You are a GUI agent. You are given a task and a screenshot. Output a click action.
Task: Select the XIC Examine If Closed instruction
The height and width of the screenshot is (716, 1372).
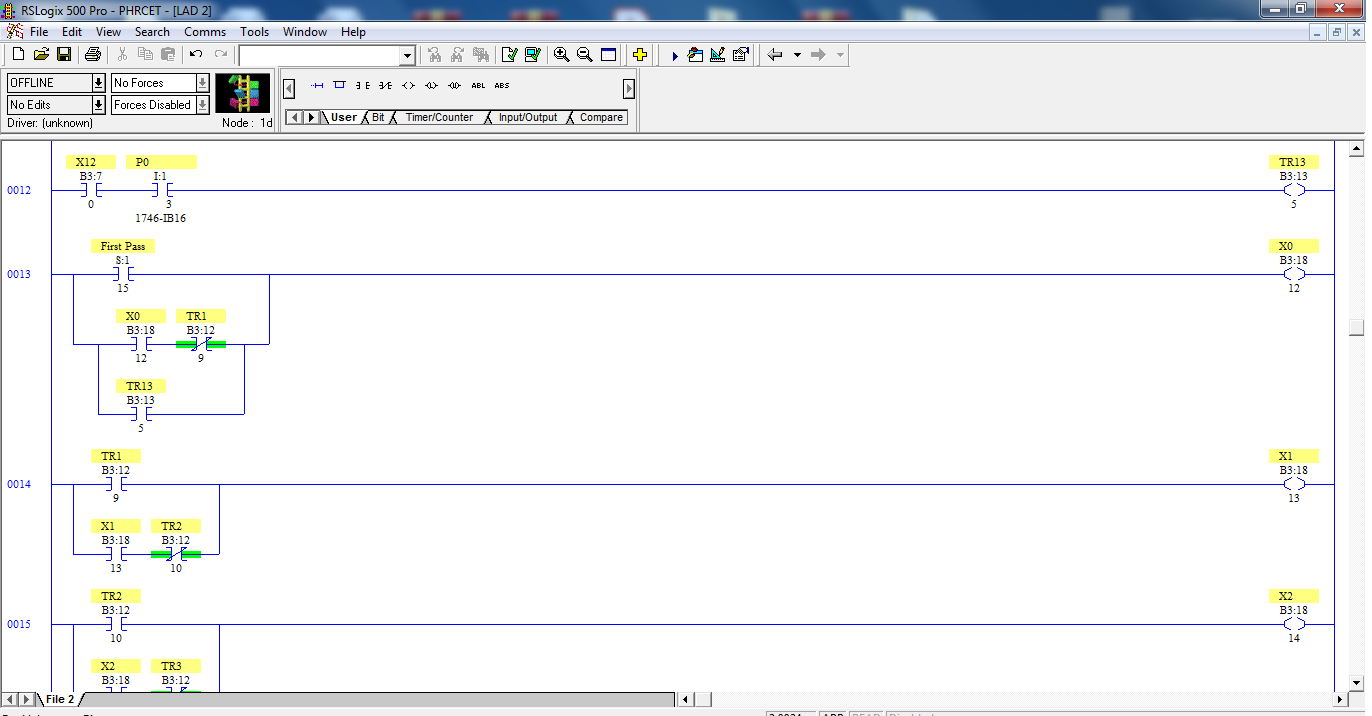361,85
